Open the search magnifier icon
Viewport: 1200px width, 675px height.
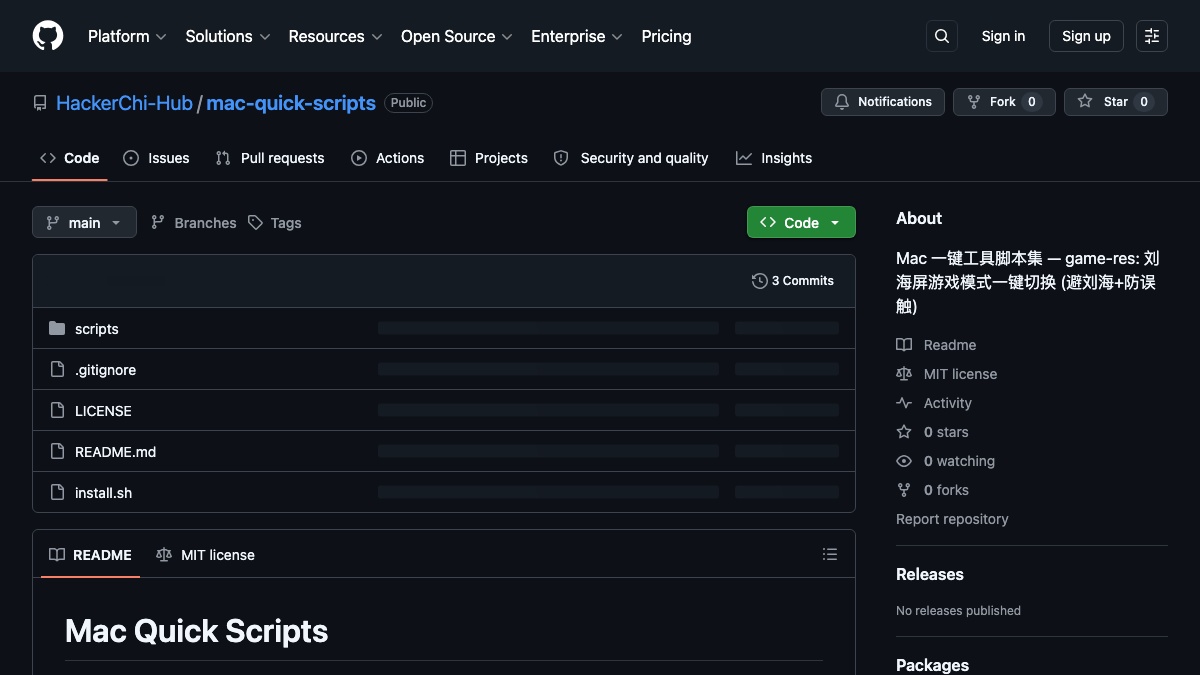tap(942, 36)
